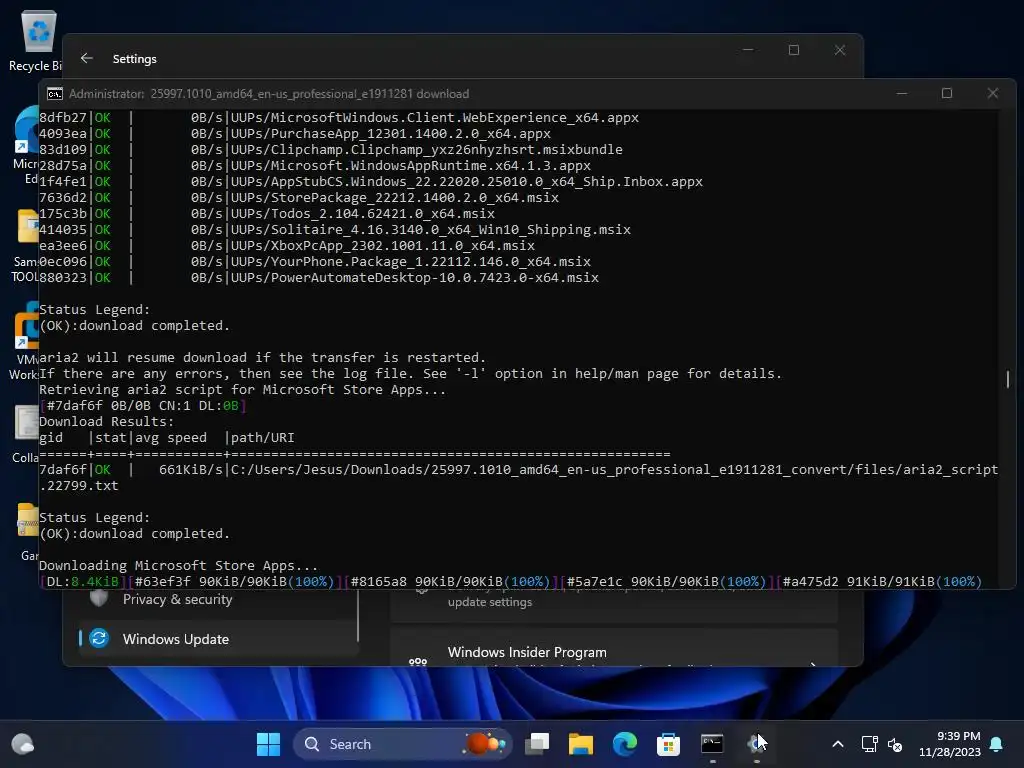Screen dimensions: 1024x768
Task: Click the Command Prompt vertical scrollbar thumb
Action: [x=1008, y=379]
